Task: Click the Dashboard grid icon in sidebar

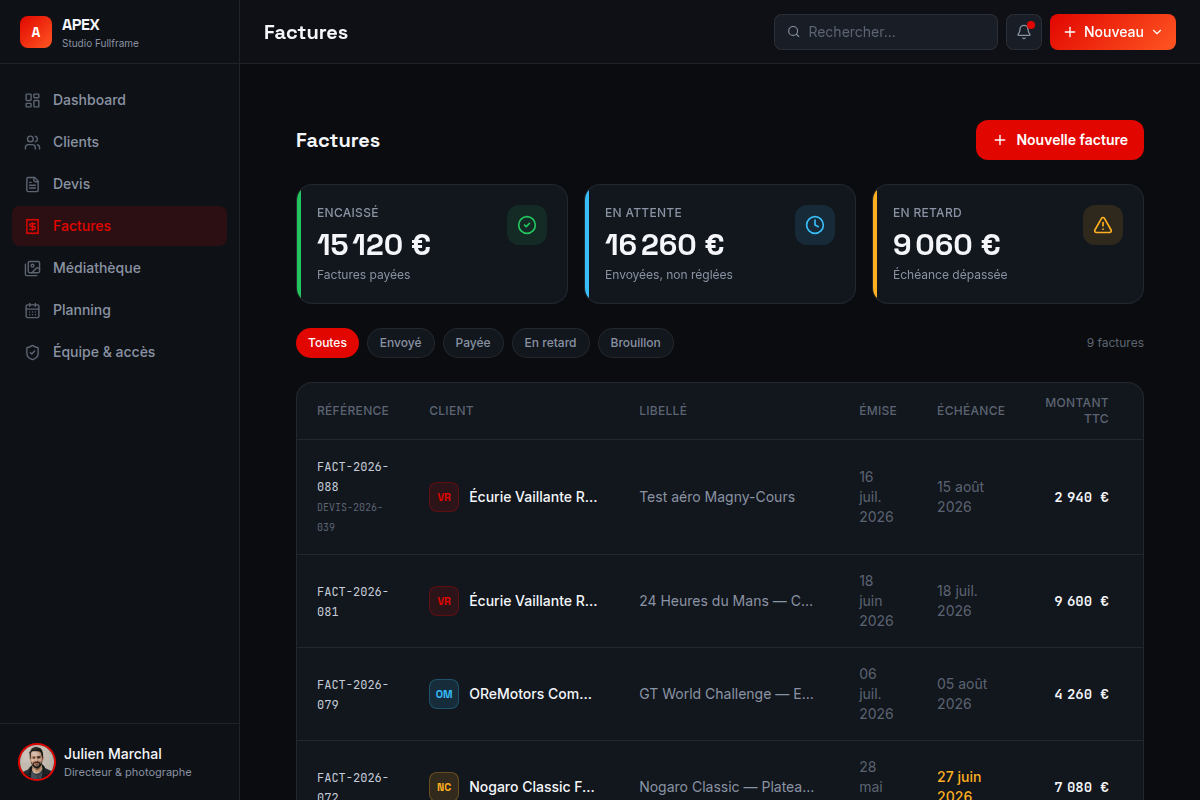Action: coord(32,100)
